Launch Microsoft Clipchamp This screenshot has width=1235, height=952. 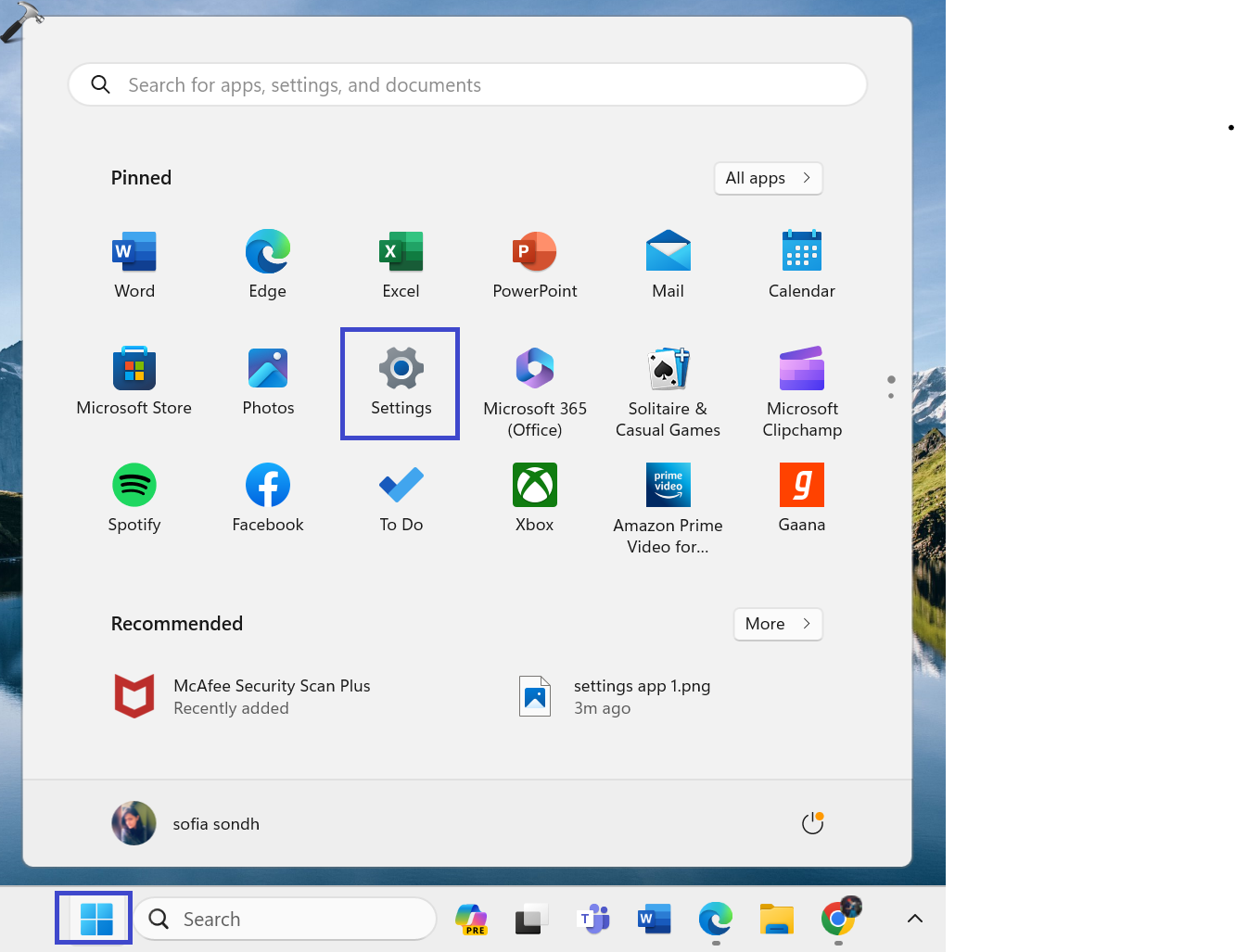click(802, 391)
